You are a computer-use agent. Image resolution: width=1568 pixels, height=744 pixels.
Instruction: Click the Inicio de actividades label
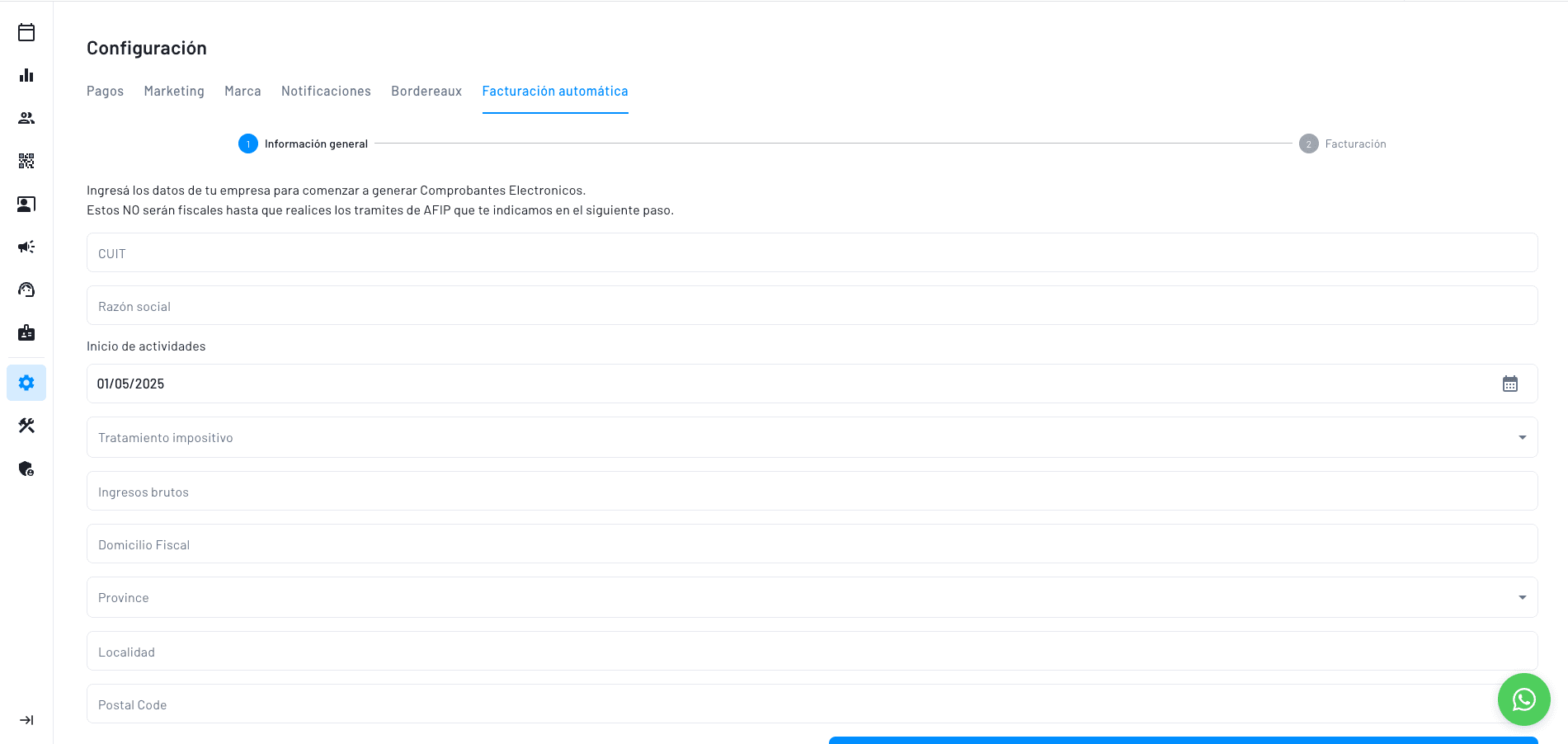[x=146, y=346]
